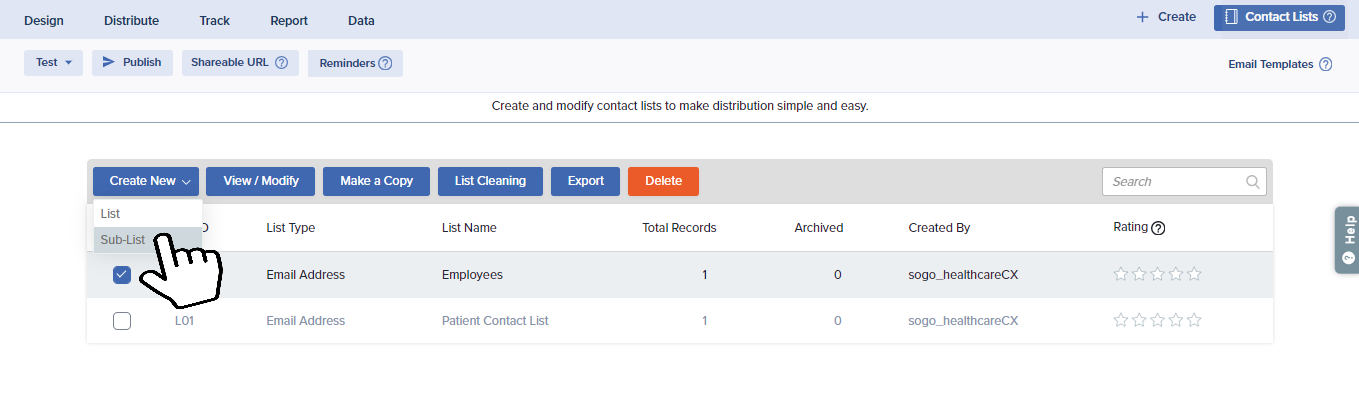Select the Patient Contact List checkbox
Viewport: 1359px width, 420px height.
click(122, 321)
